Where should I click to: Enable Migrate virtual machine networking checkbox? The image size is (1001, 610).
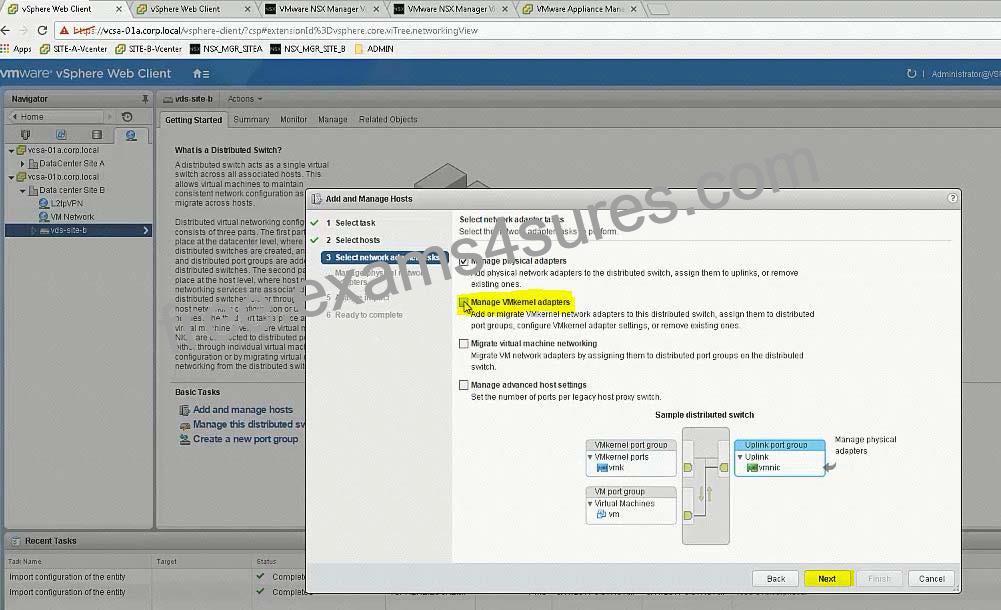(x=463, y=343)
